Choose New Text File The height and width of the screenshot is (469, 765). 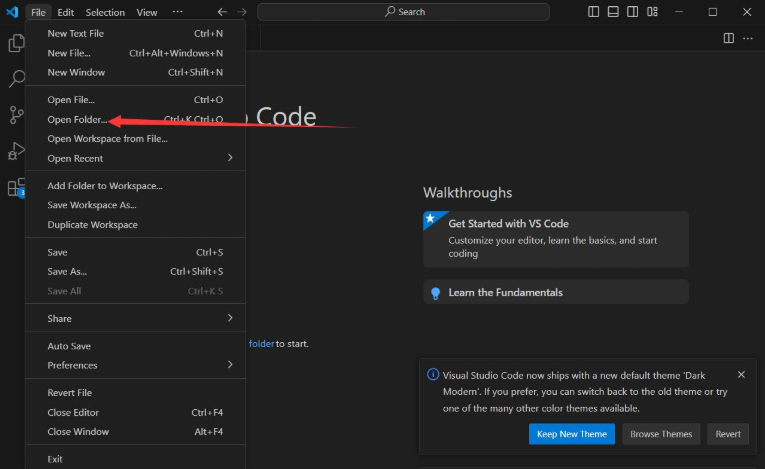pos(135,33)
